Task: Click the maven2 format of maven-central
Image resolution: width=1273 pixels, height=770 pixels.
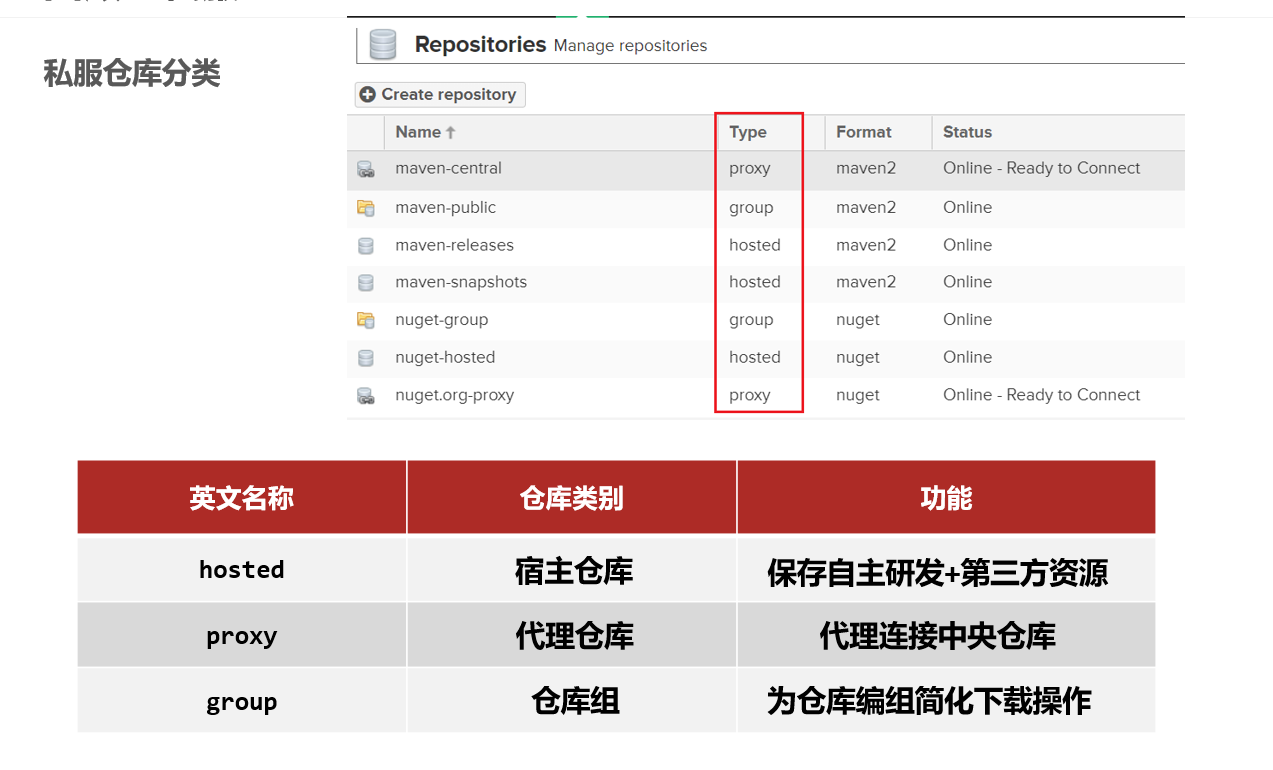Action: (866, 168)
